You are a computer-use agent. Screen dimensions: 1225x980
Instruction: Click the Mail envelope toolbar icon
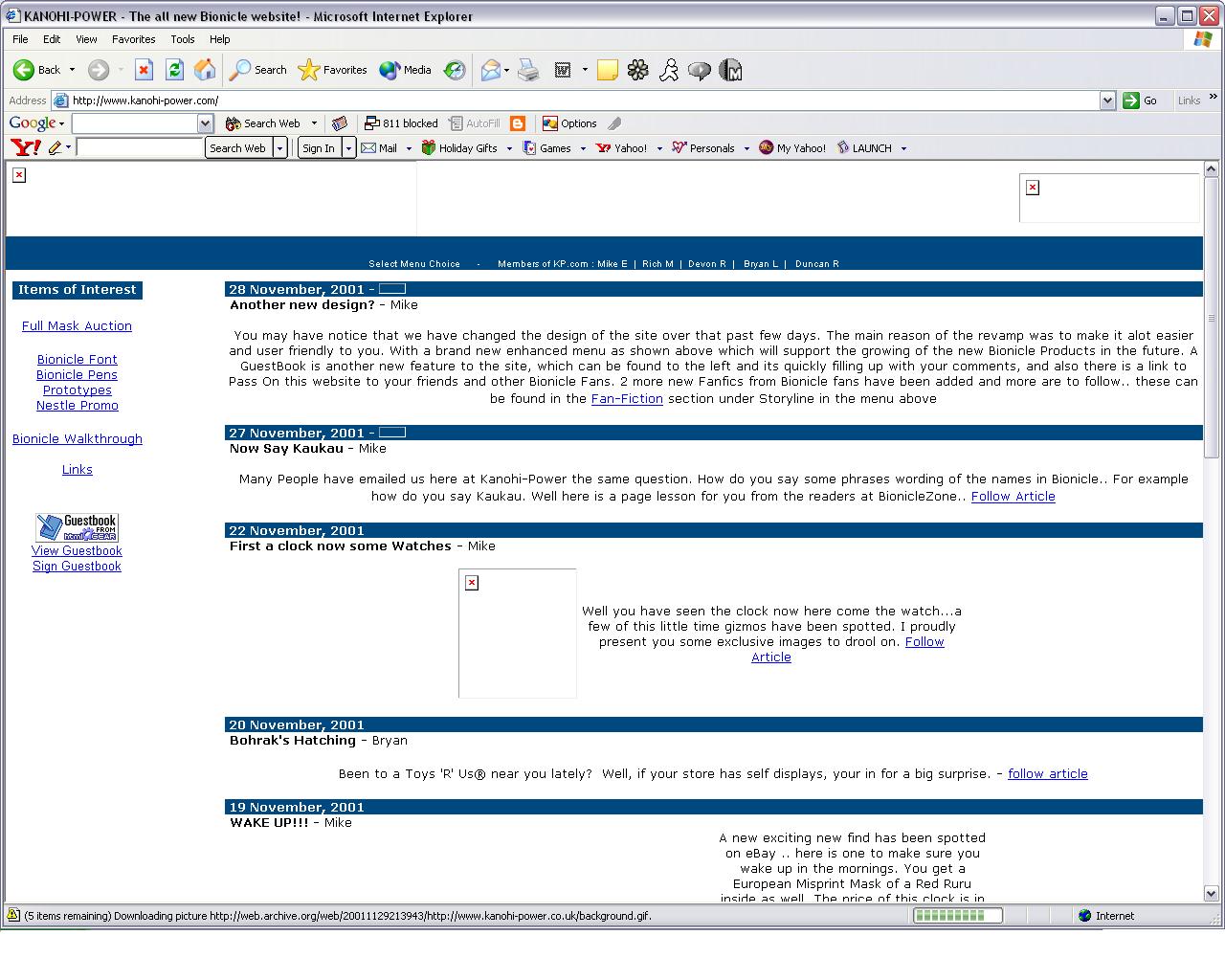[490, 70]
